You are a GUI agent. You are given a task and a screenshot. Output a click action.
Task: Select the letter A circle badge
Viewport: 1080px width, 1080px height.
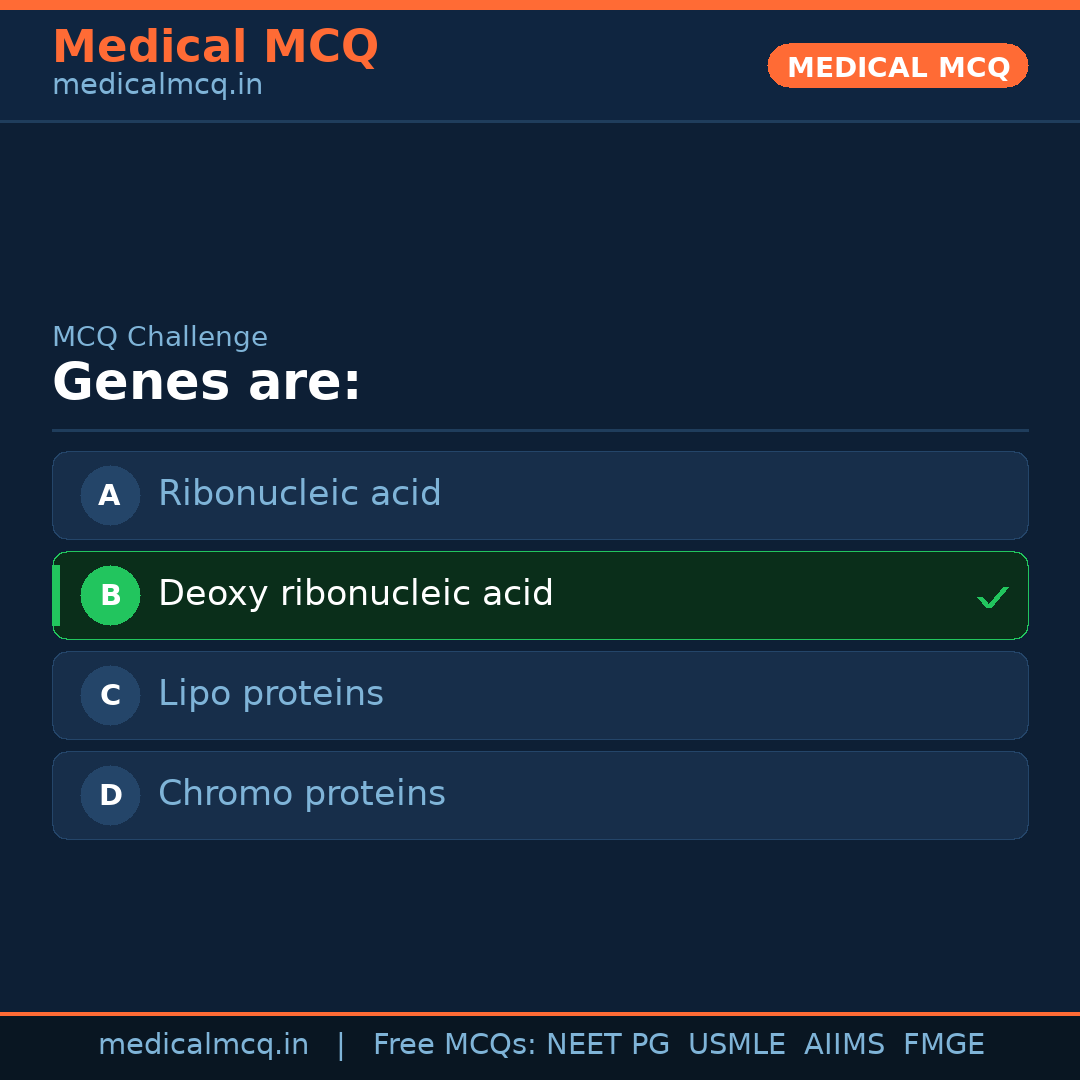[110, 495]
